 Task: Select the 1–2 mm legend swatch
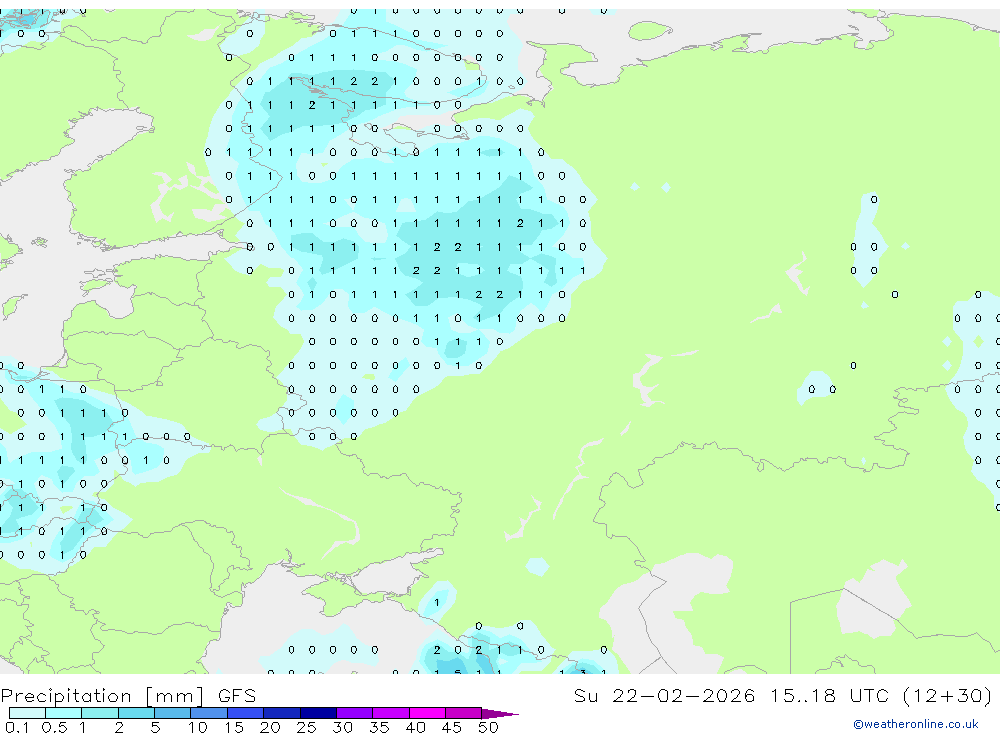pyautogui.click(x=100, y=713)
